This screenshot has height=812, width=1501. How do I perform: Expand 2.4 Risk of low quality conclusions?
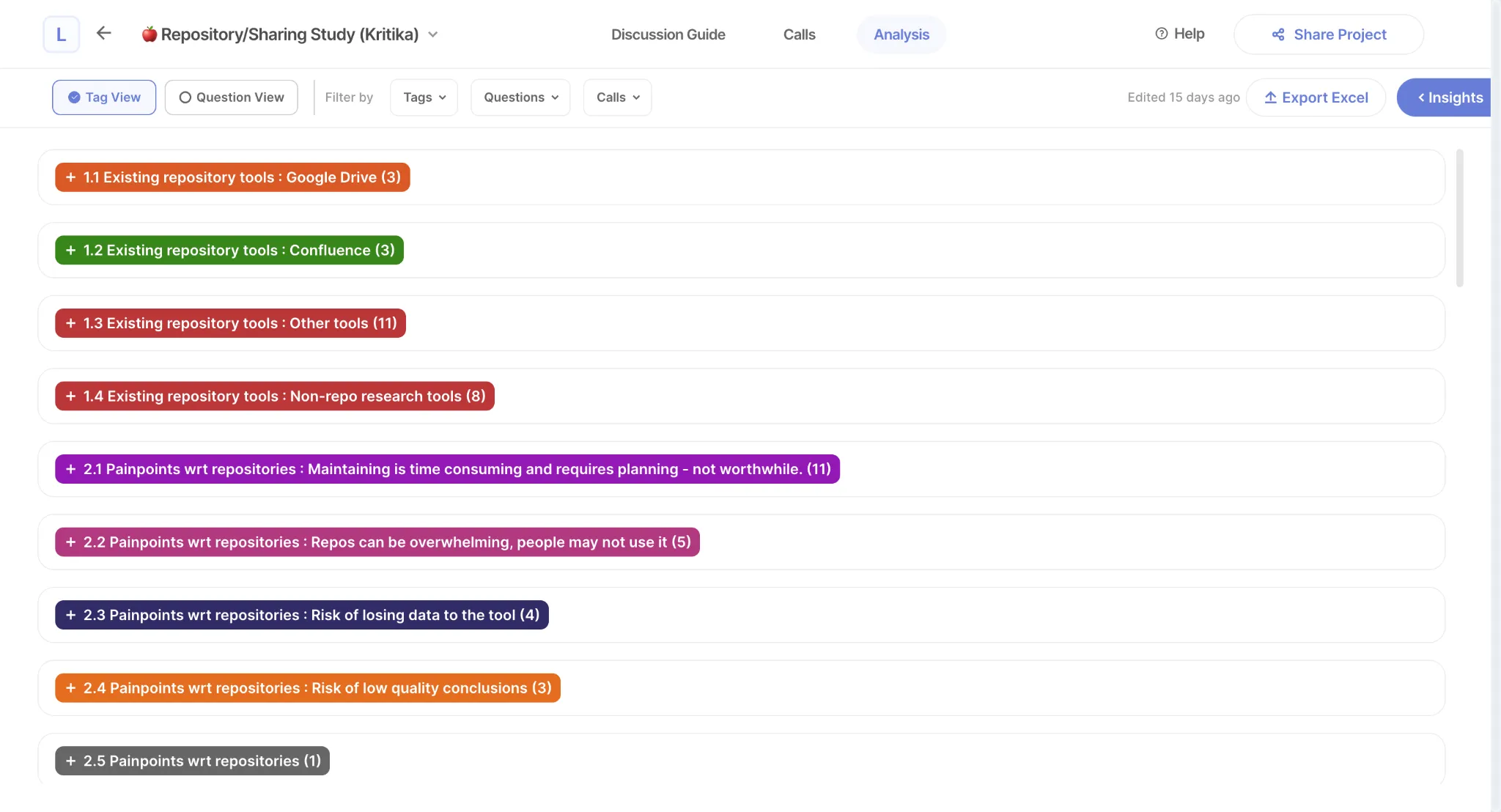(x=308, y=688)
